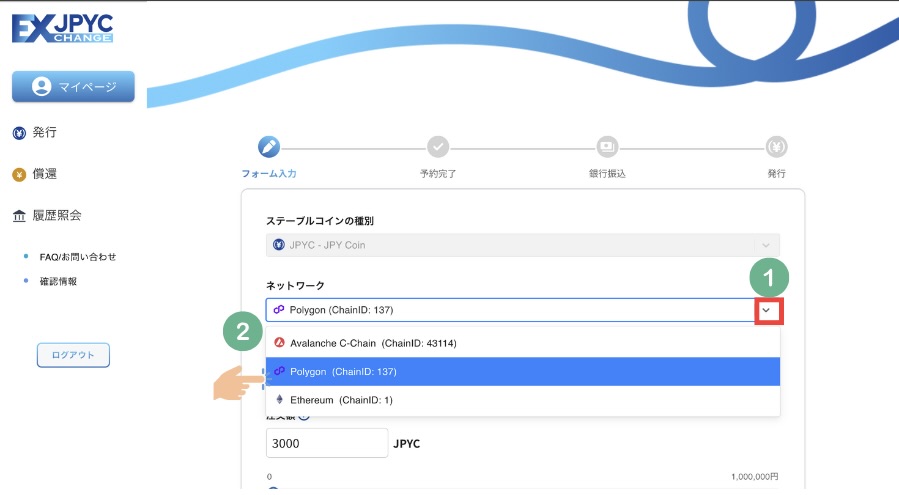Open the マイページ button
The width and height of the screenshot is (899, 495).
coord(73,87)
